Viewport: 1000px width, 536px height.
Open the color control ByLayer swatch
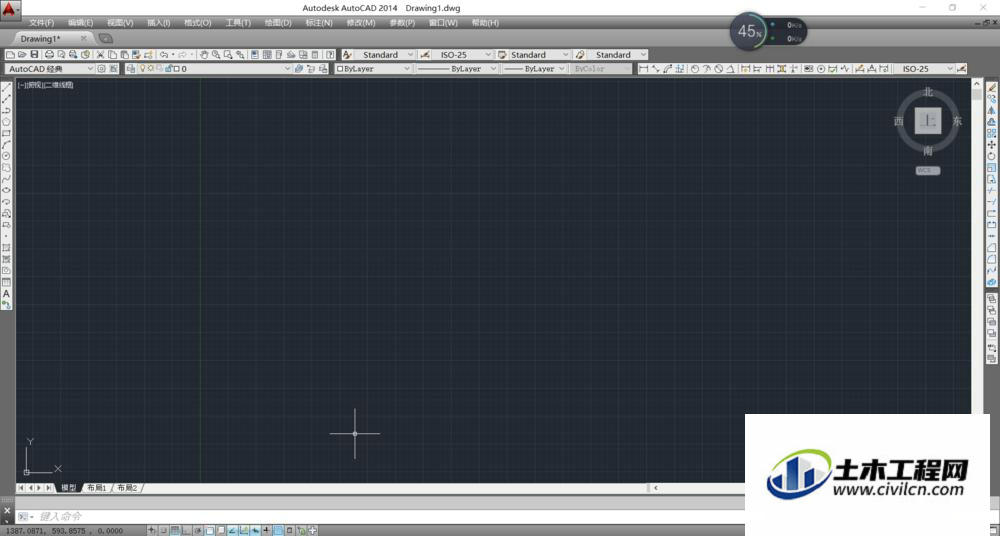(x=373, y=69)
